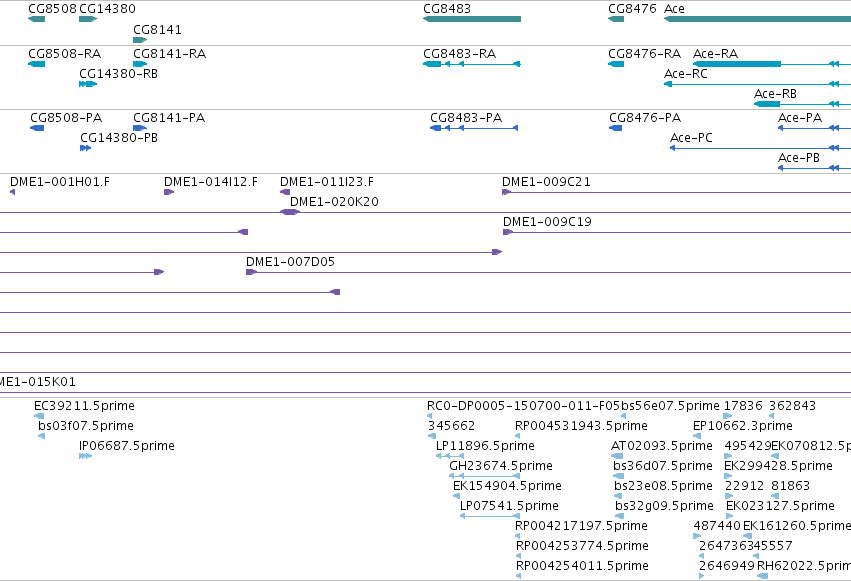Select the IP06687.5prime EST arrows
The width and height of the screenshot is (851, 581).
pyautogui.click(x=86, y=456)
